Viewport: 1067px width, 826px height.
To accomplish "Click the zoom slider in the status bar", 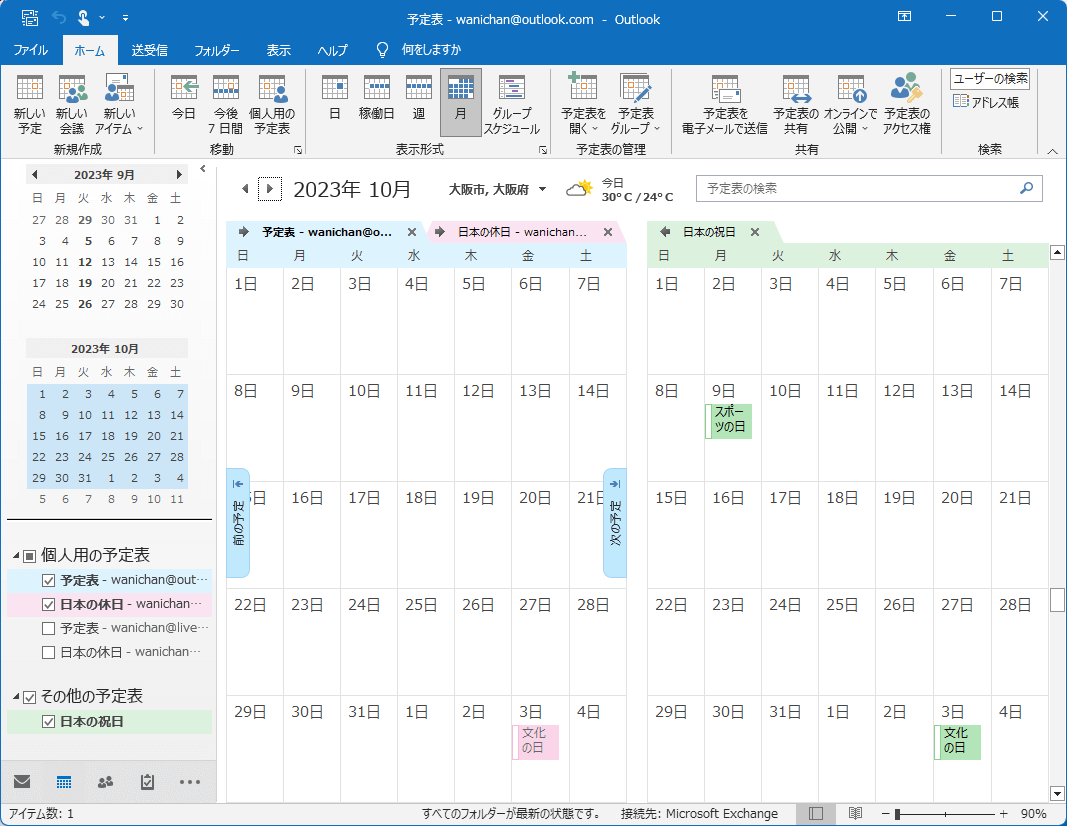I will point(946,814).
